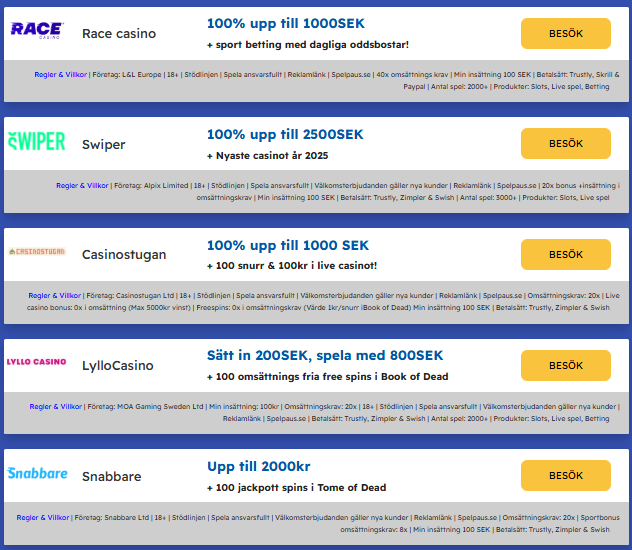Image resolution: width=632 pixels, height=550 pixels.
Task: Visit Casinostugan via Besök button
Action: (566, 254)
